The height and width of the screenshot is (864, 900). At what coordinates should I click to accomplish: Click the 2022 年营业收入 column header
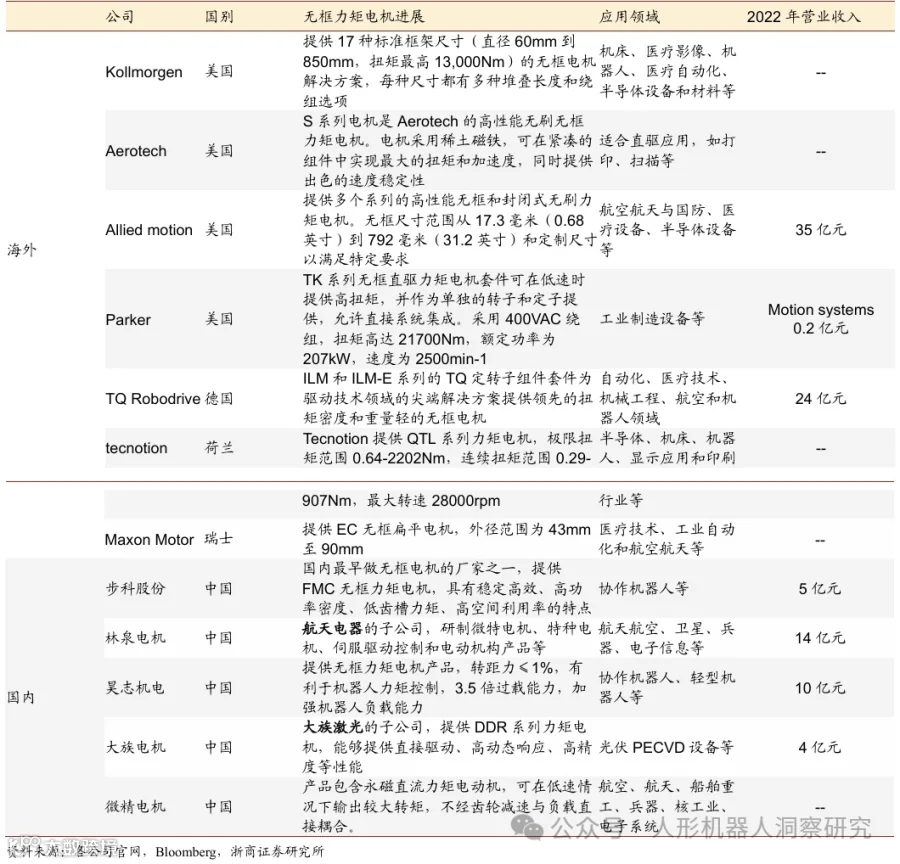pyautogui.click(x=804, y=16)
